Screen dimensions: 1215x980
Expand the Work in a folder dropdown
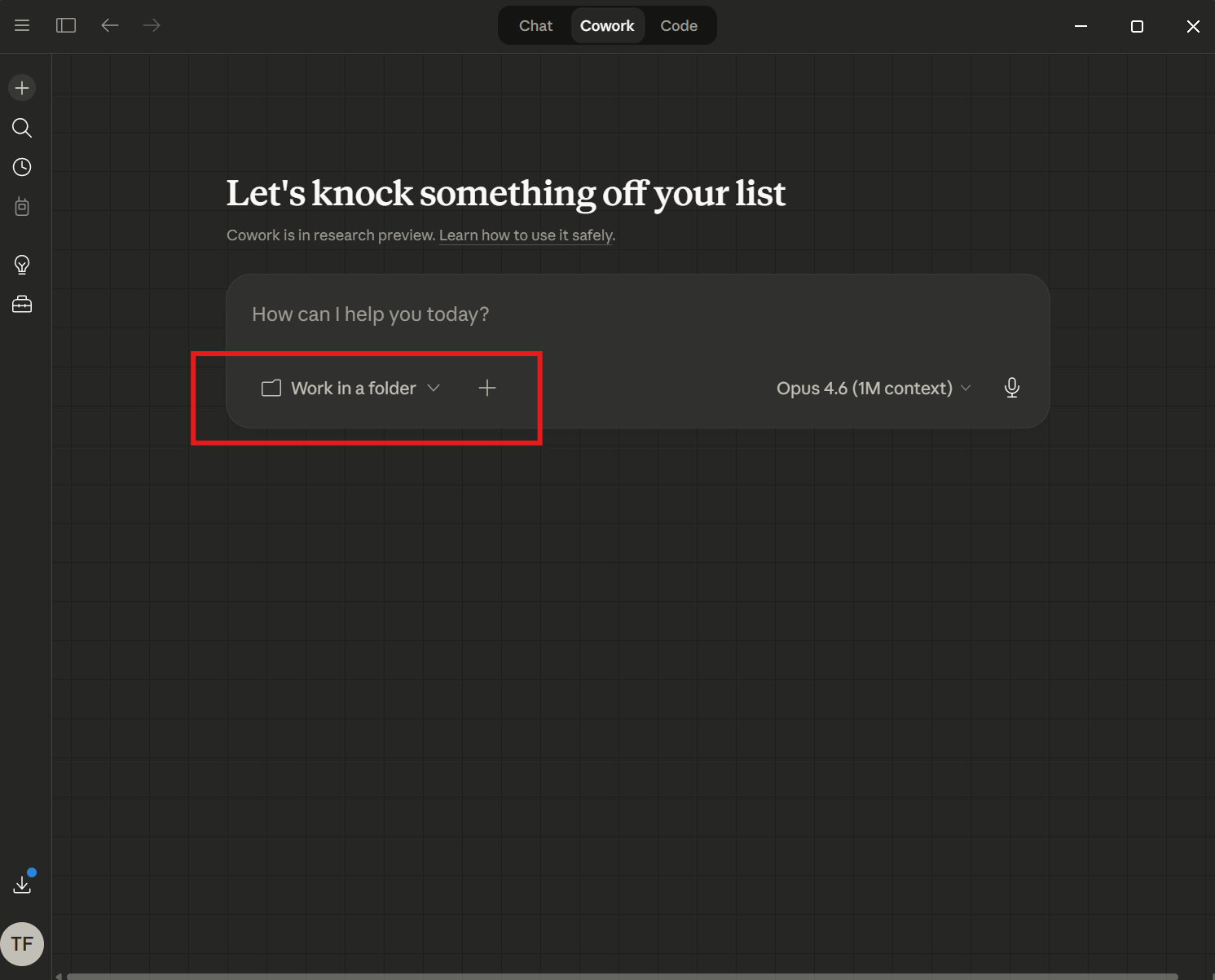pos(351,388)
